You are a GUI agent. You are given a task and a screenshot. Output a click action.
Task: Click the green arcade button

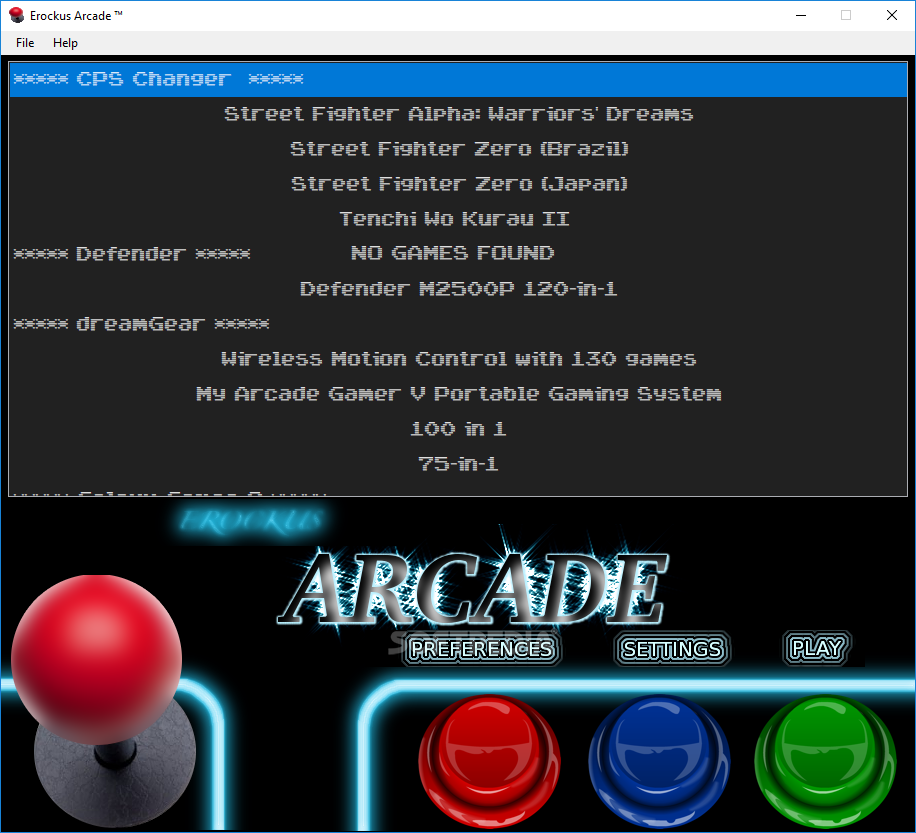pos(825,761)
